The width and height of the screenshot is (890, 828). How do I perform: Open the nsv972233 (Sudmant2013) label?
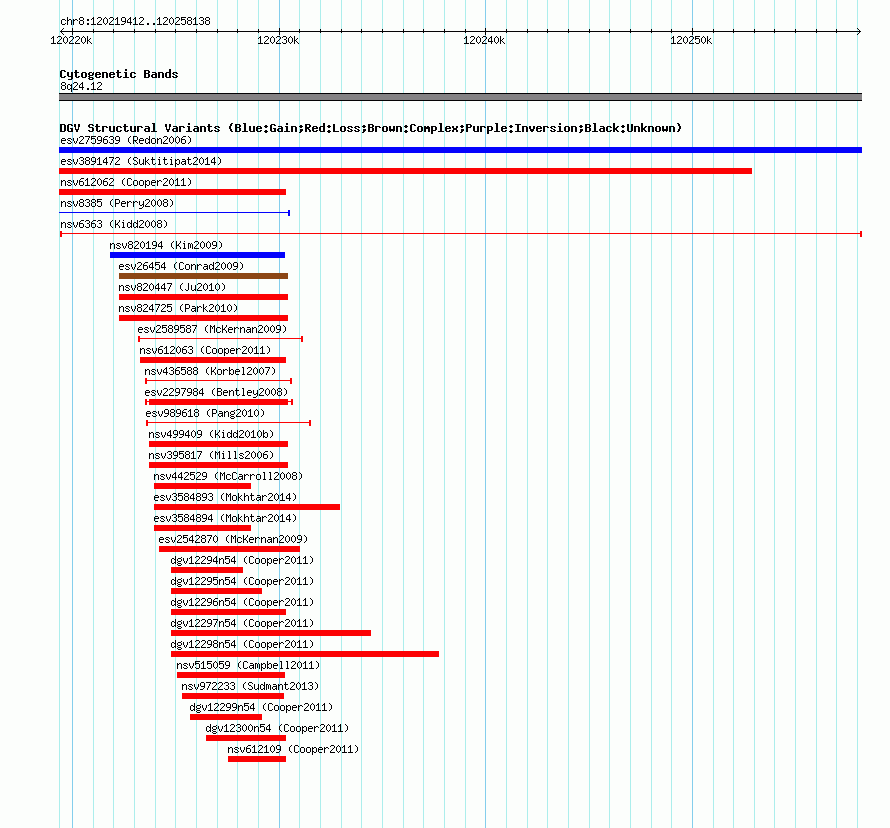pyautogui.click(x=250, y=686)
